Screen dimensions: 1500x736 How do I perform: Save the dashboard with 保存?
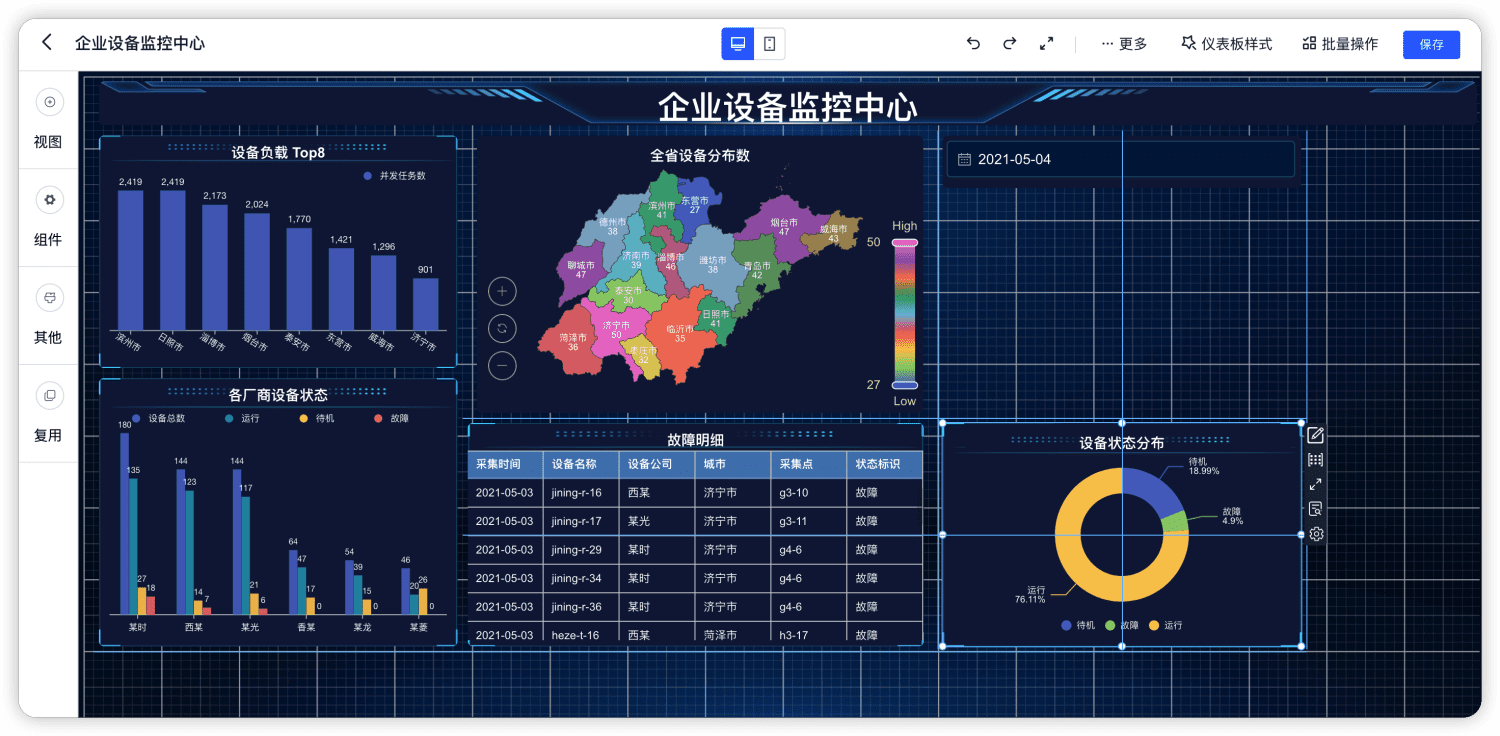point(1431,44)
